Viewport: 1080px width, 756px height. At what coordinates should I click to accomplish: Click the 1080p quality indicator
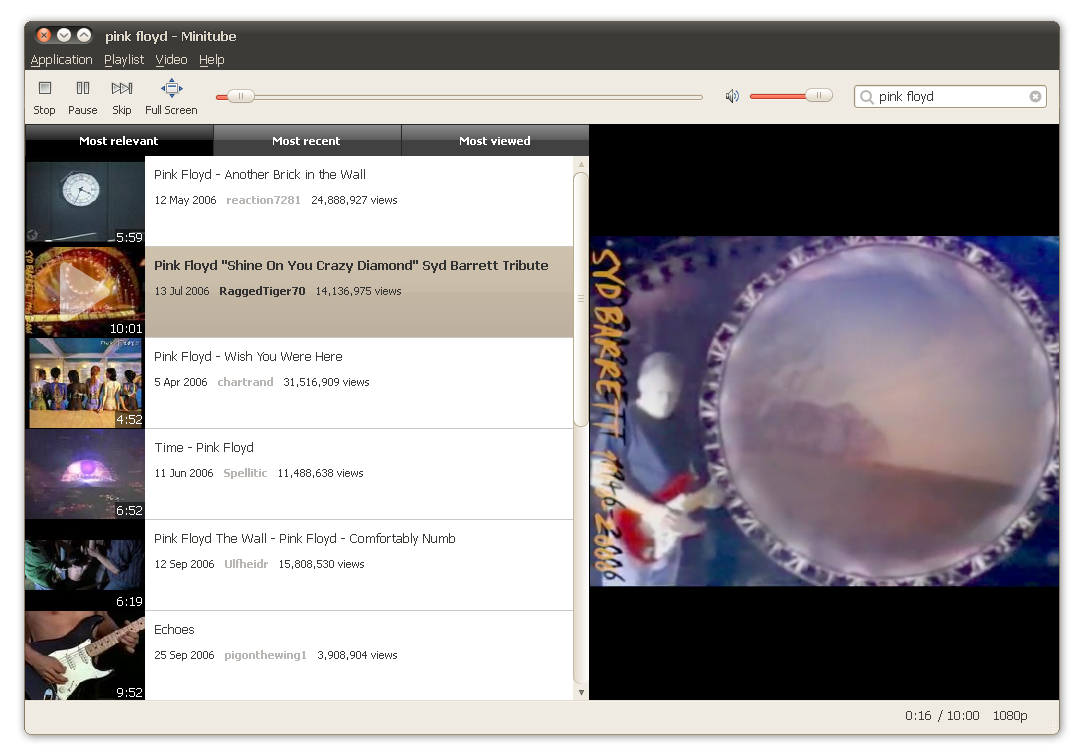click(x=1010, y=716)
